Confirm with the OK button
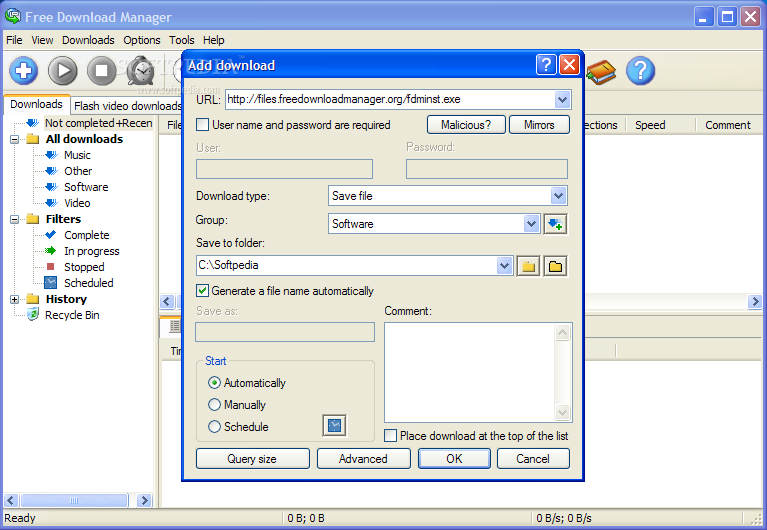The width and height of the screenshot is (767, 530). (454, 459)
